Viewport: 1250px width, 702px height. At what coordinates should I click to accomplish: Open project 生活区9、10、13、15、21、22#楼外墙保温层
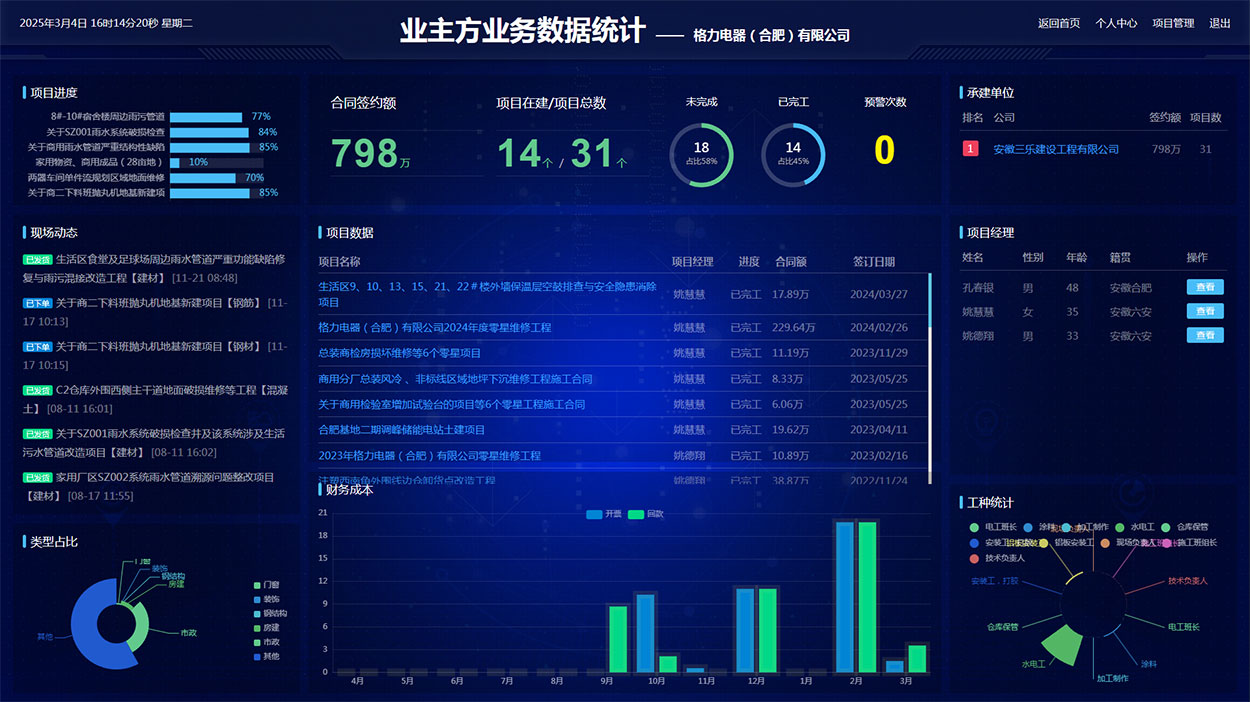click(488, 294)
